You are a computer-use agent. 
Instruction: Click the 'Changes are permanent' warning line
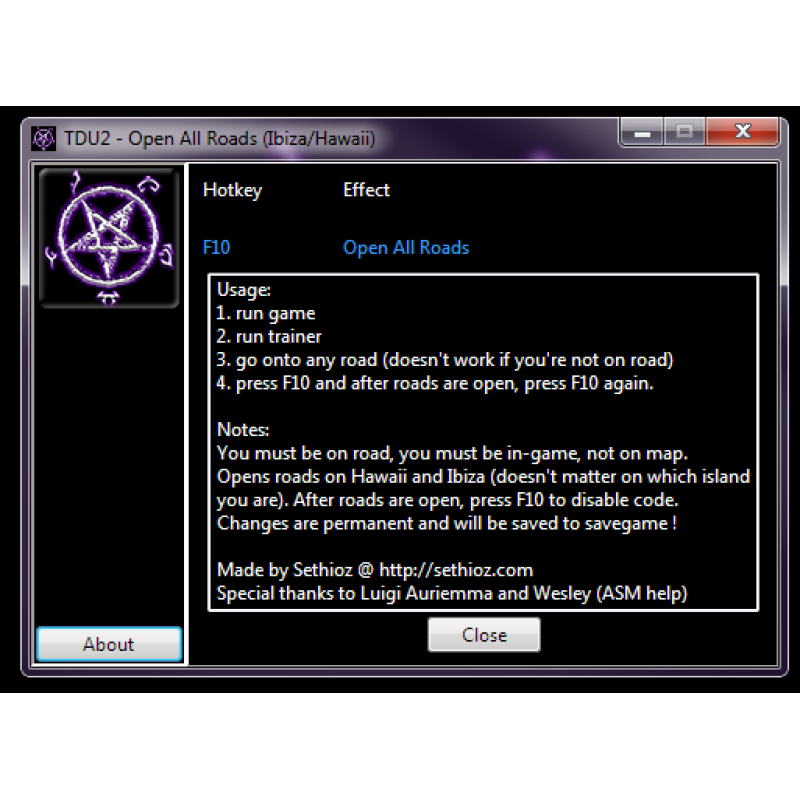[x=447, y=523]
